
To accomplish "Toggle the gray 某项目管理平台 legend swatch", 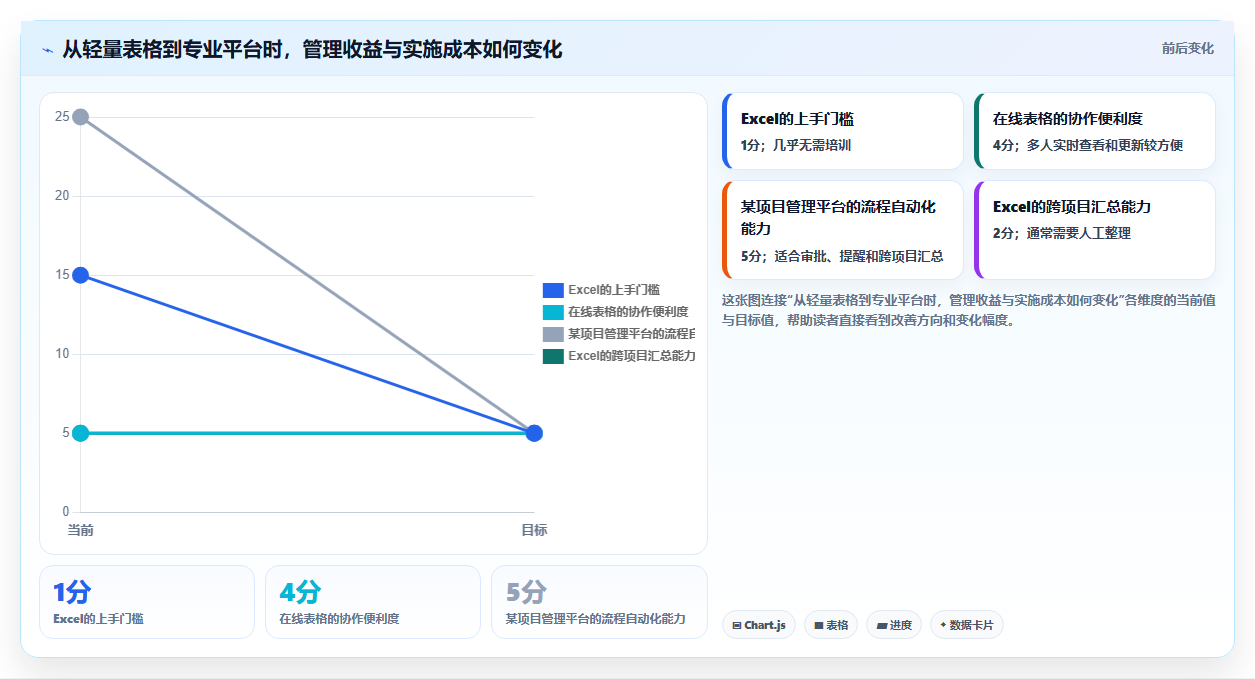I will [554, 334].
